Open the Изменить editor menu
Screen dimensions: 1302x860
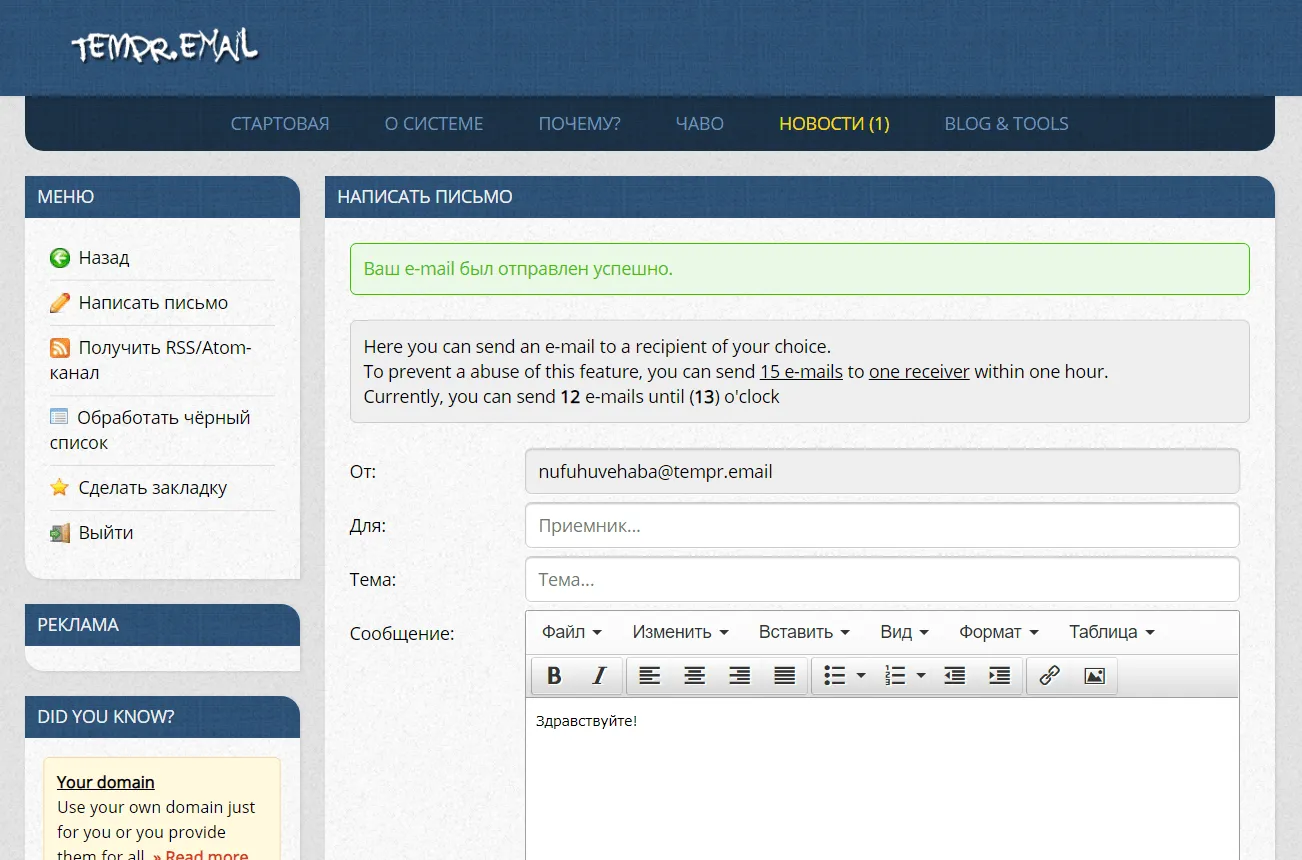[x=680, y=632]
